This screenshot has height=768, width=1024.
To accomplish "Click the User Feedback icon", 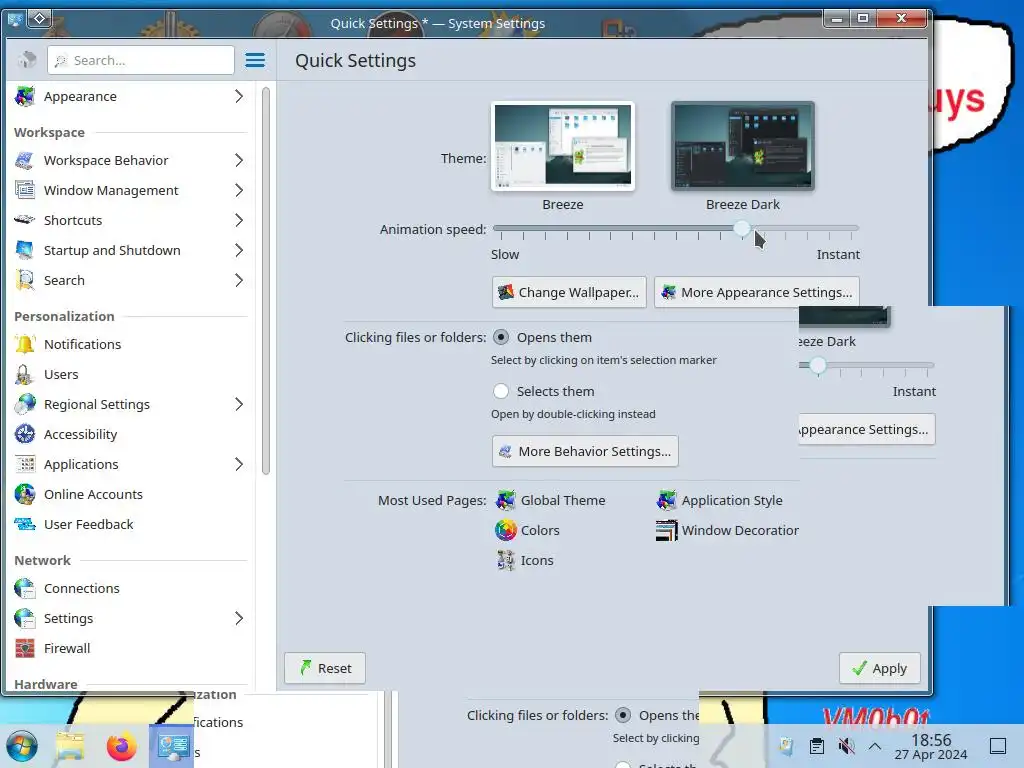I will coord(25,524).
